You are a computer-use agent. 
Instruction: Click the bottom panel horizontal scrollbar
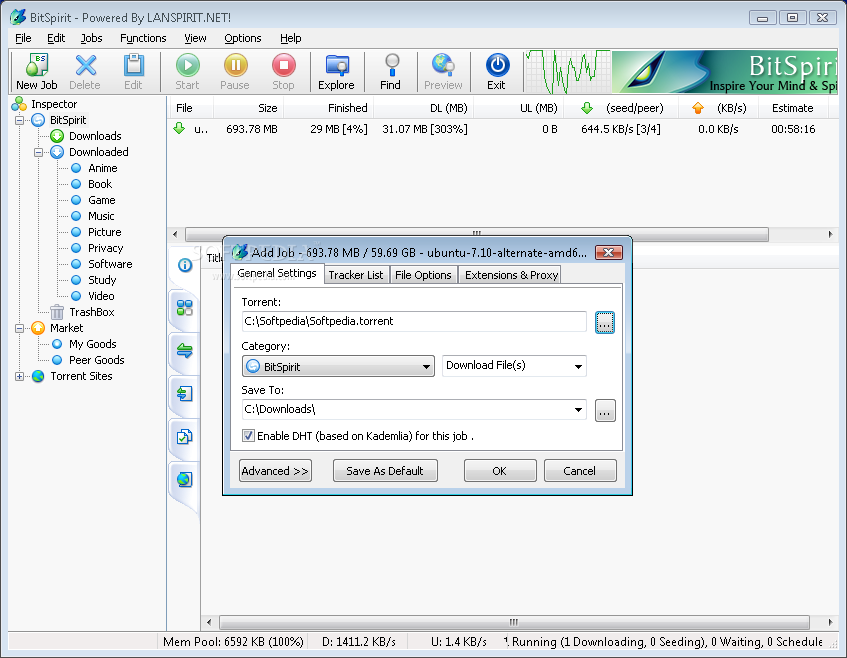(514, 622)
